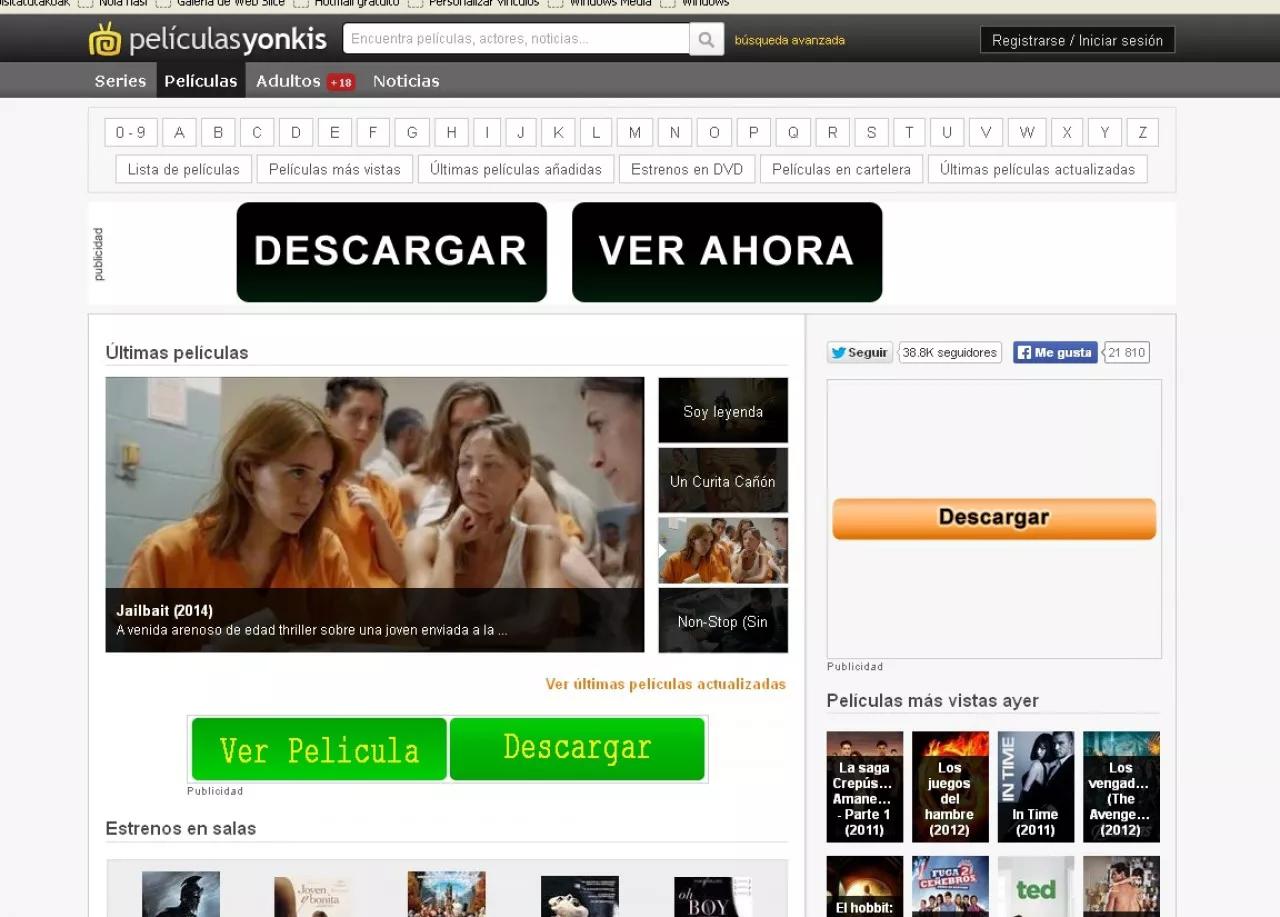The width and height of the screenshot is (1280, 917).
Task: Filter movies by letter W
Action: (1027, 132)
